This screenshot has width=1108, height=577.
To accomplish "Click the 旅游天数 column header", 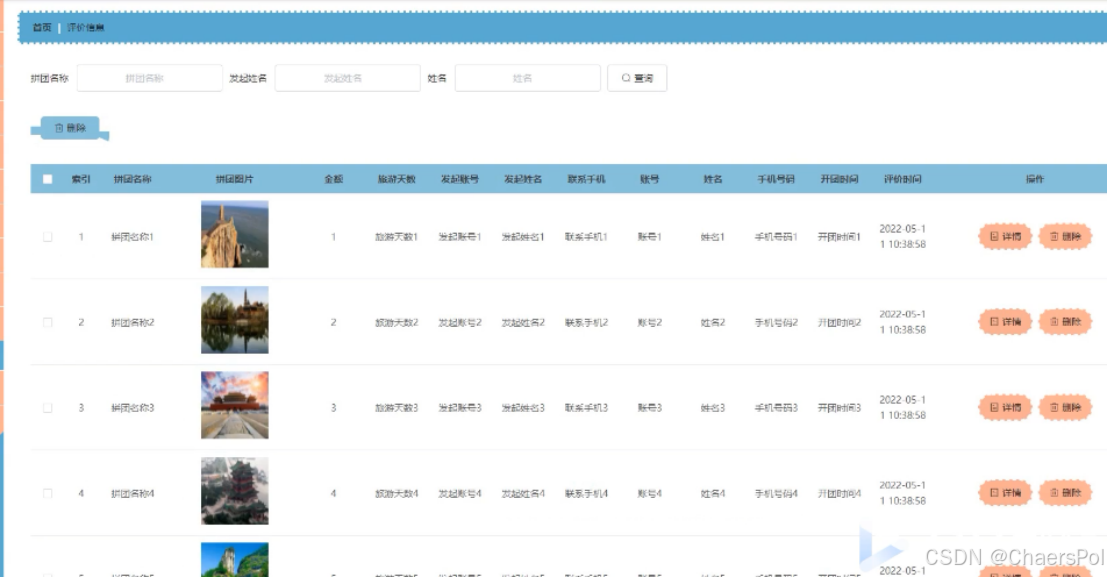I will [x=396, y=179].
